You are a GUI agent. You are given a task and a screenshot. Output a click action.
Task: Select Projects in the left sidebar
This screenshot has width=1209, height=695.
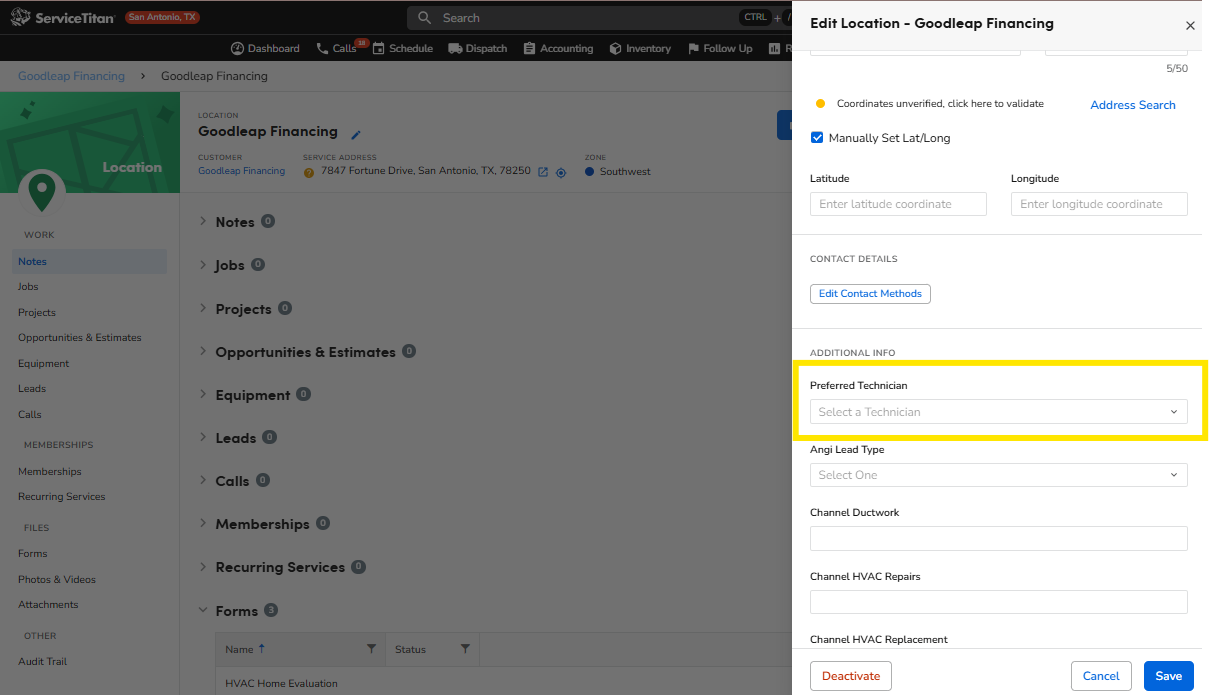coord(37,312)
